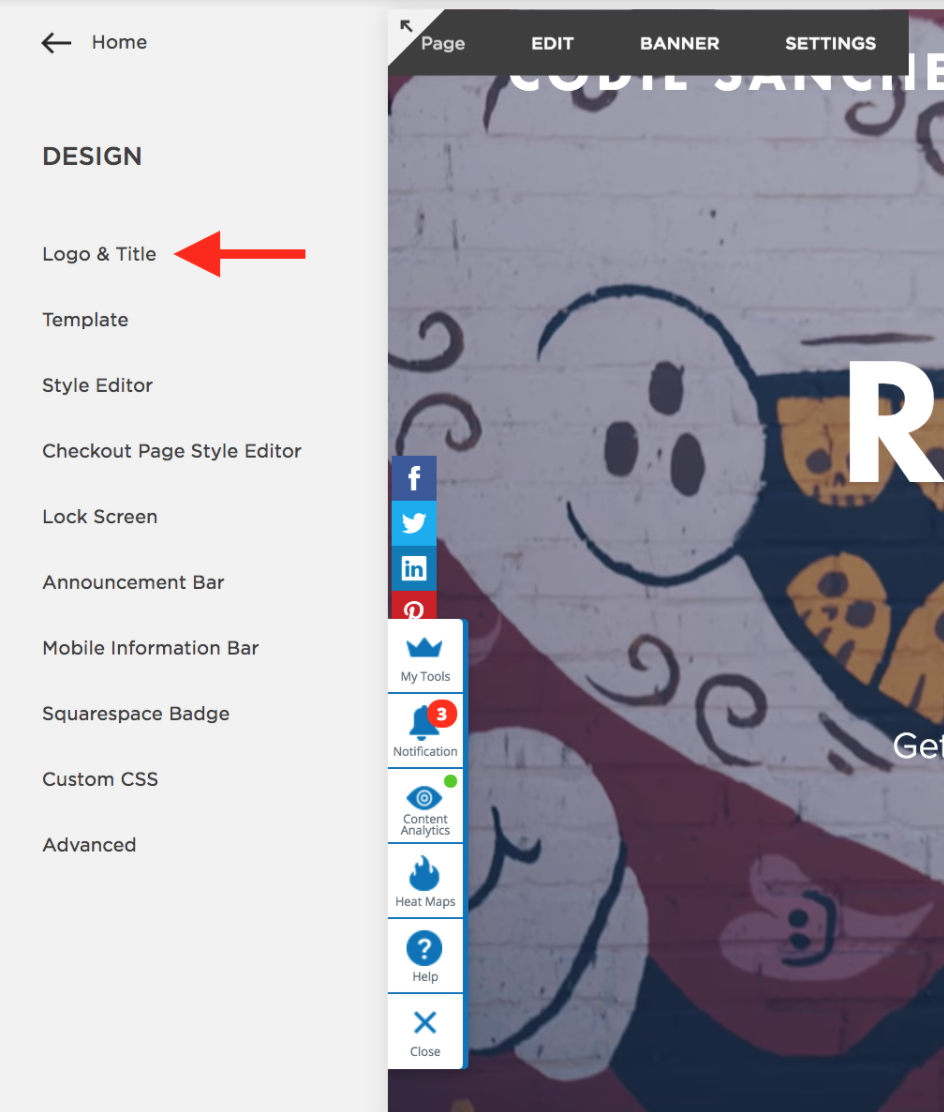Open Content Analytics eye icon
This screenshot has width=944, height=1112.
(x=424, y=798)
